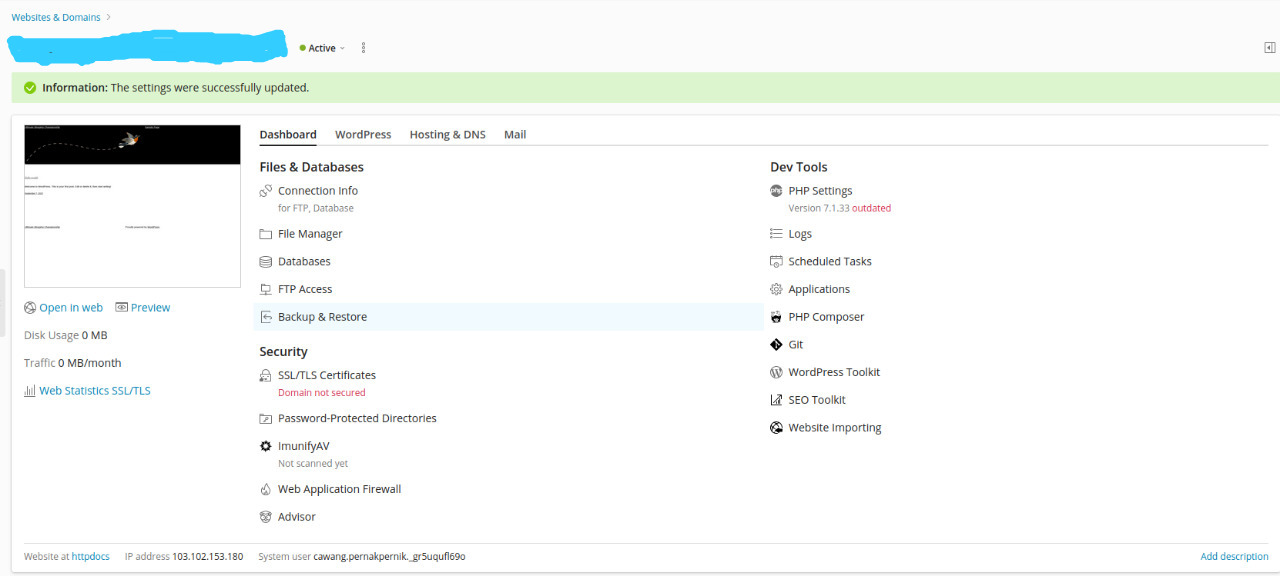Expand the Active status dropdown
The width and height of the screenshot is (1280, 576).
pos(323,48)
